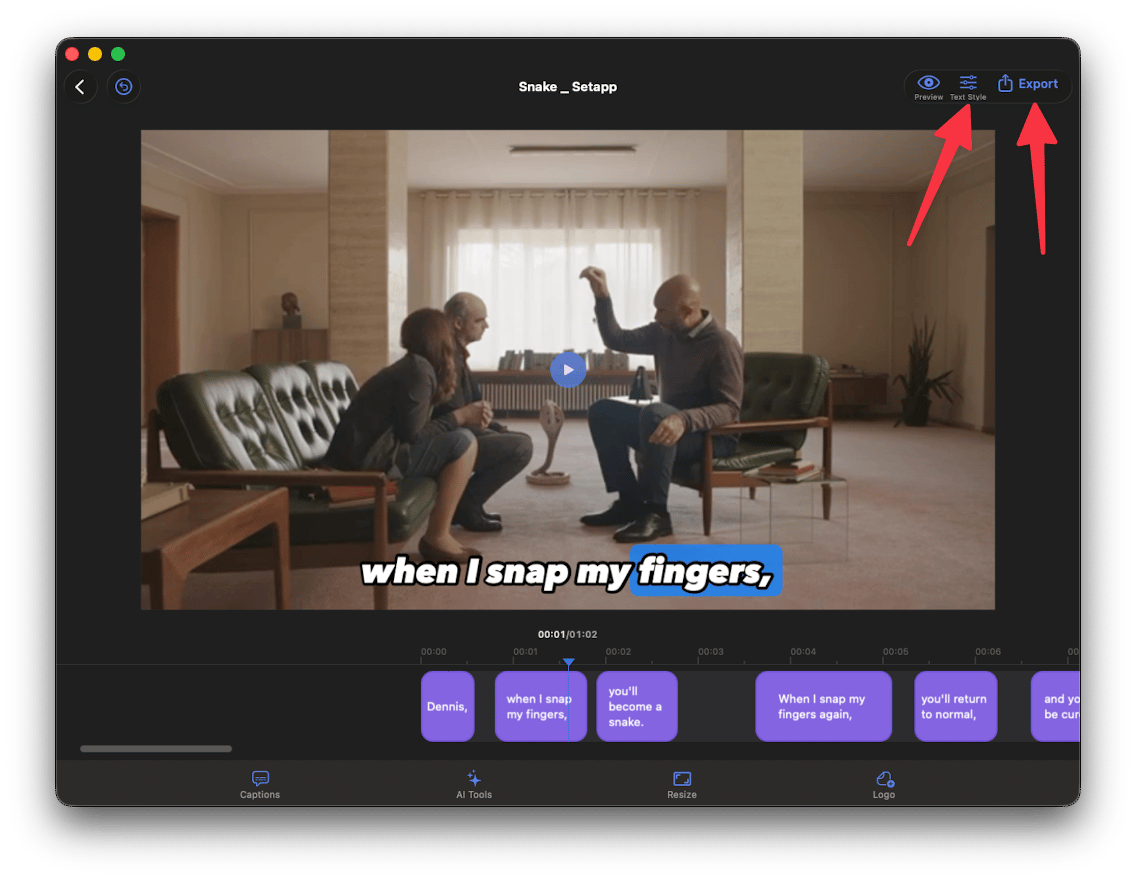Image resolution: width=1136 pixels, height=880 pixels.
Task: Open the Captions tool
Action: [260, 784]
